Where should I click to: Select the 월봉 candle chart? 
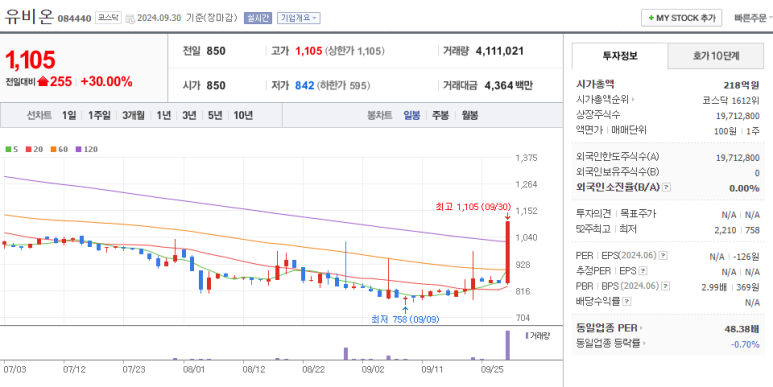470,115
